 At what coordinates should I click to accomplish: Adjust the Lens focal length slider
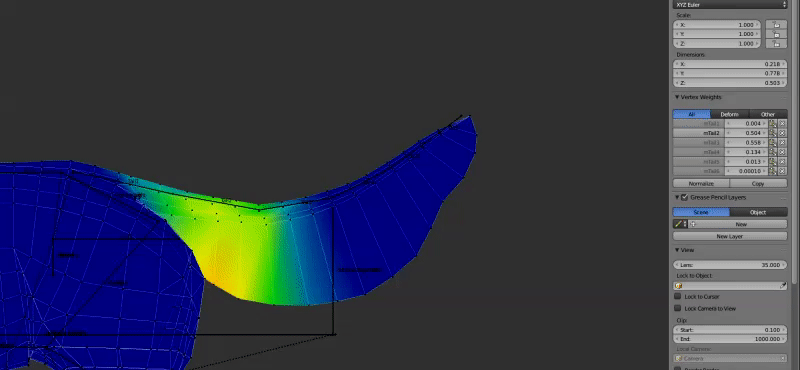click(x=730, y=265)
